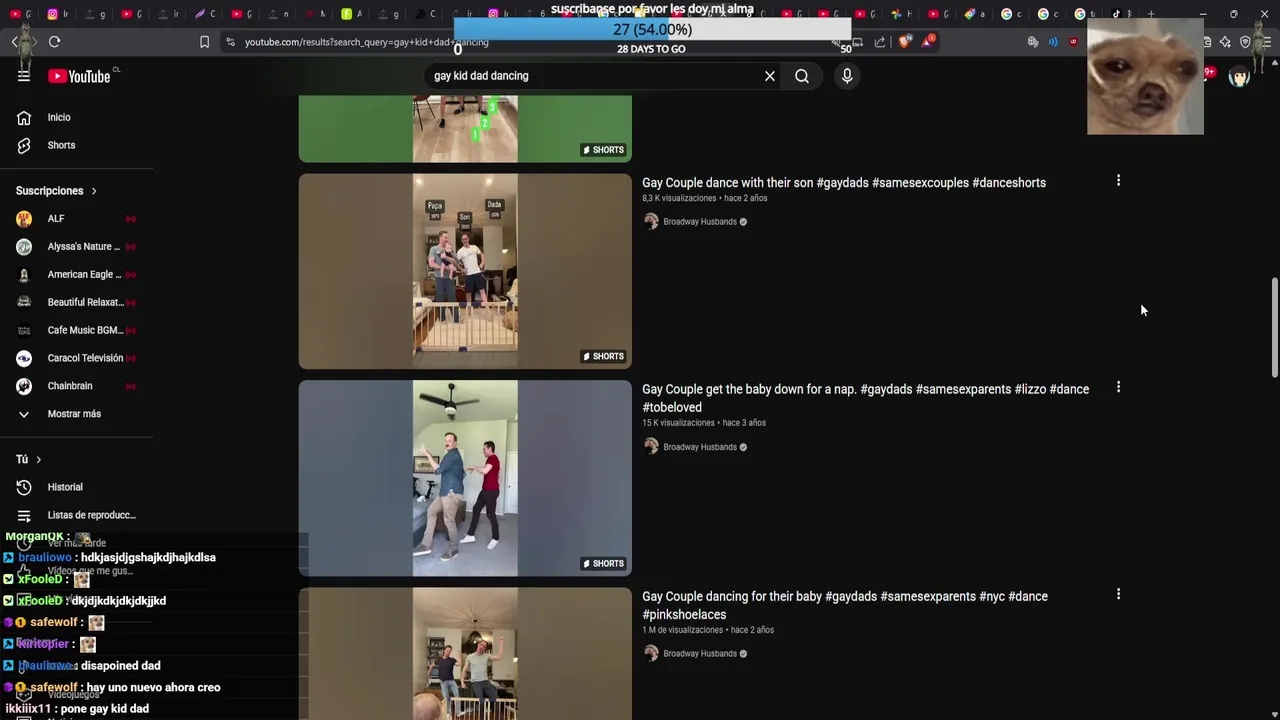Open title 'Gay Couple dancing for their baby'

[x=845, y=605]
